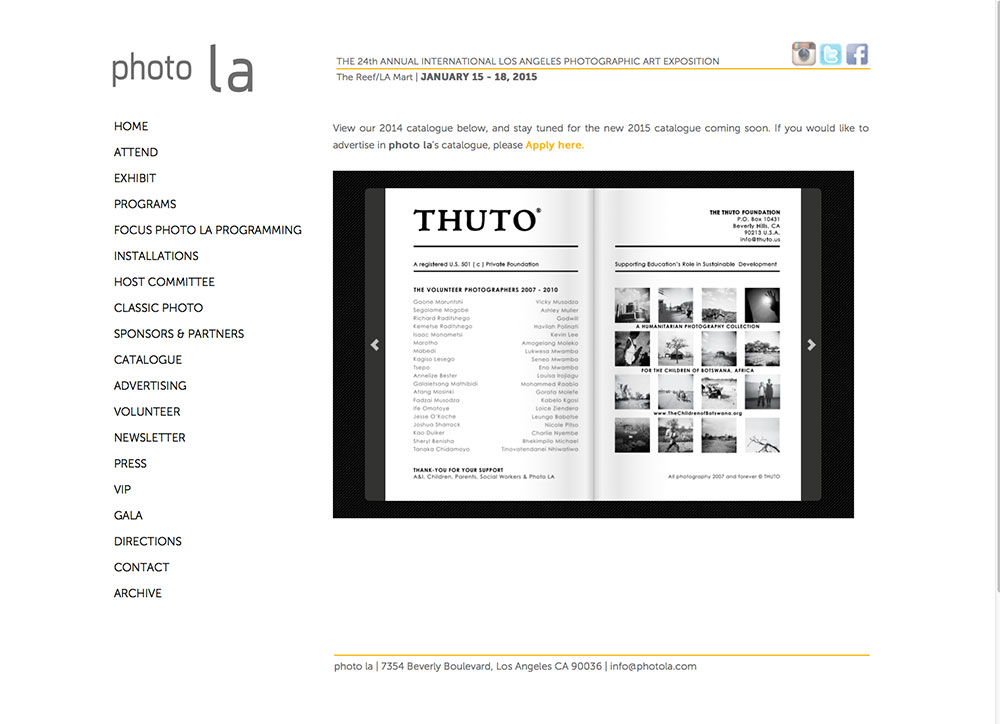Open the Instagram social icon

804,54
